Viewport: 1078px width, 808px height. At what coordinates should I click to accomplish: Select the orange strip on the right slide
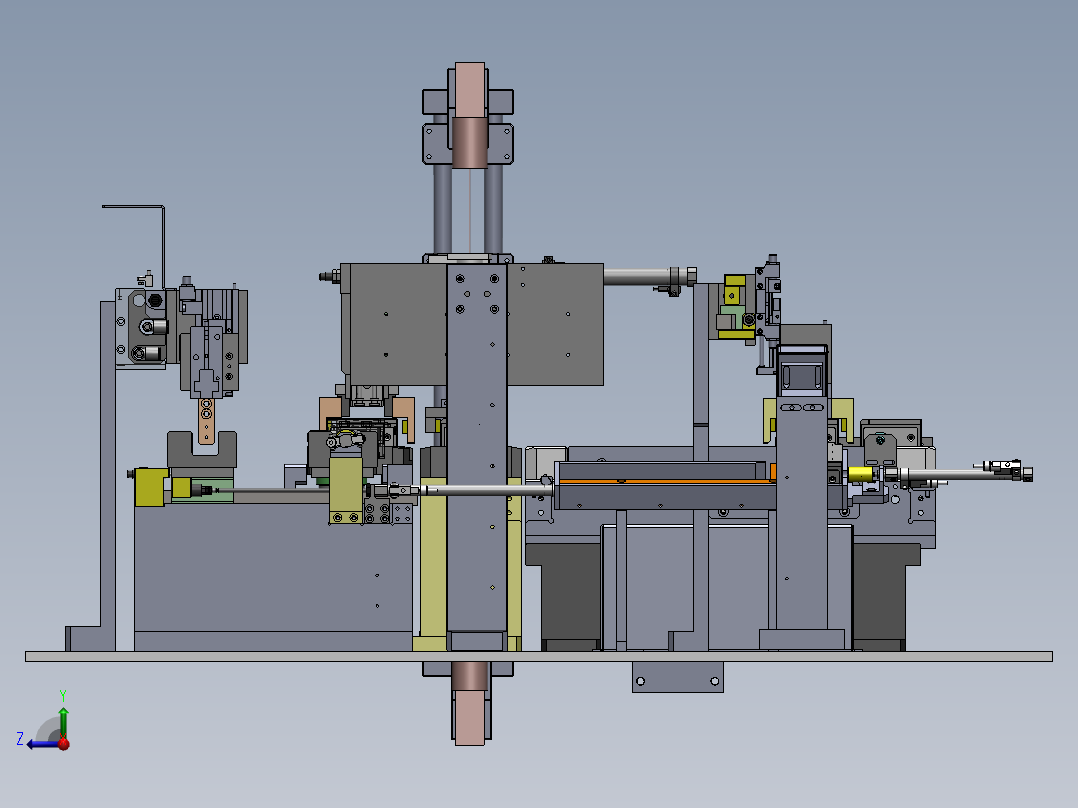(667, 481)
